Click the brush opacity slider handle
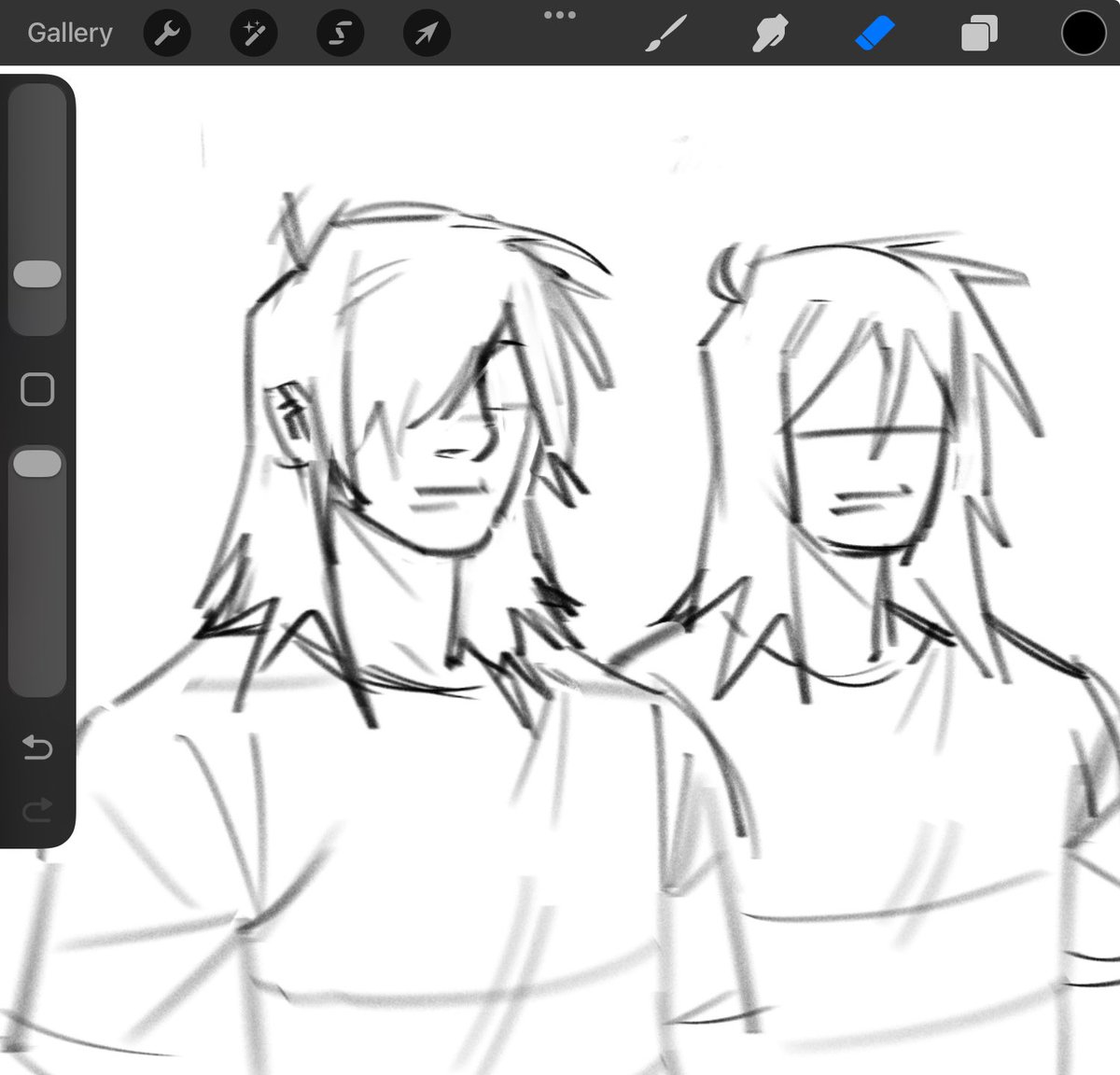Screen dimensions: 1120x1075 pyautogui.click(x=37, y=464)
